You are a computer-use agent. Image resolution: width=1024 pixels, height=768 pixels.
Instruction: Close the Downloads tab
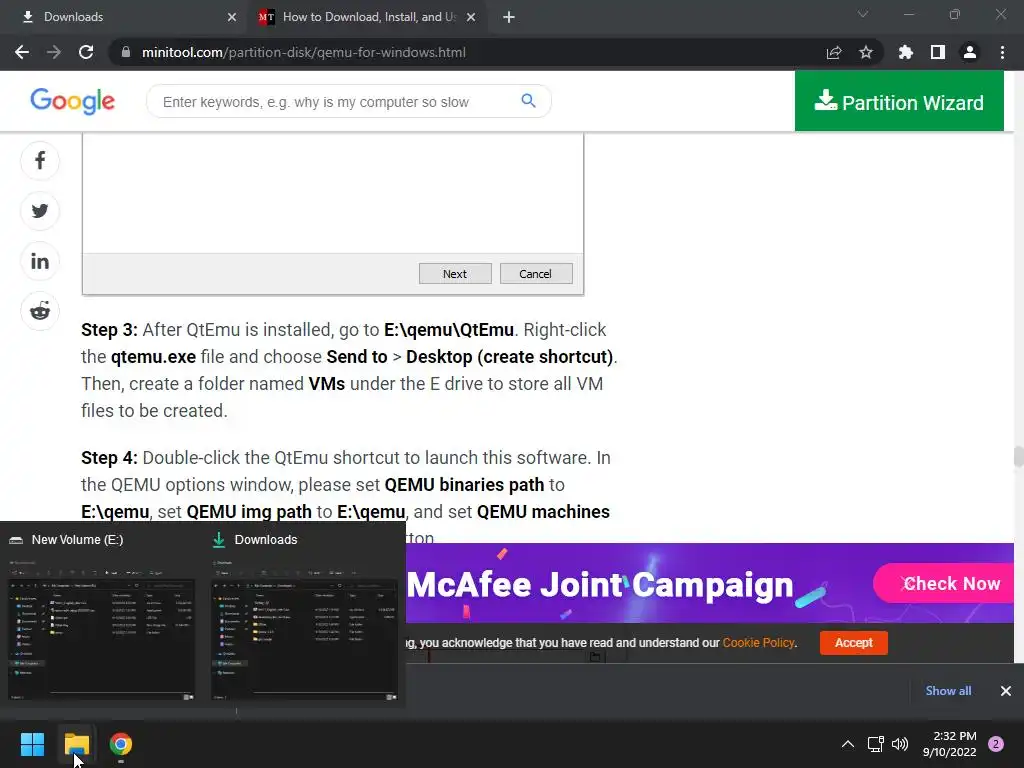[232, 17]
